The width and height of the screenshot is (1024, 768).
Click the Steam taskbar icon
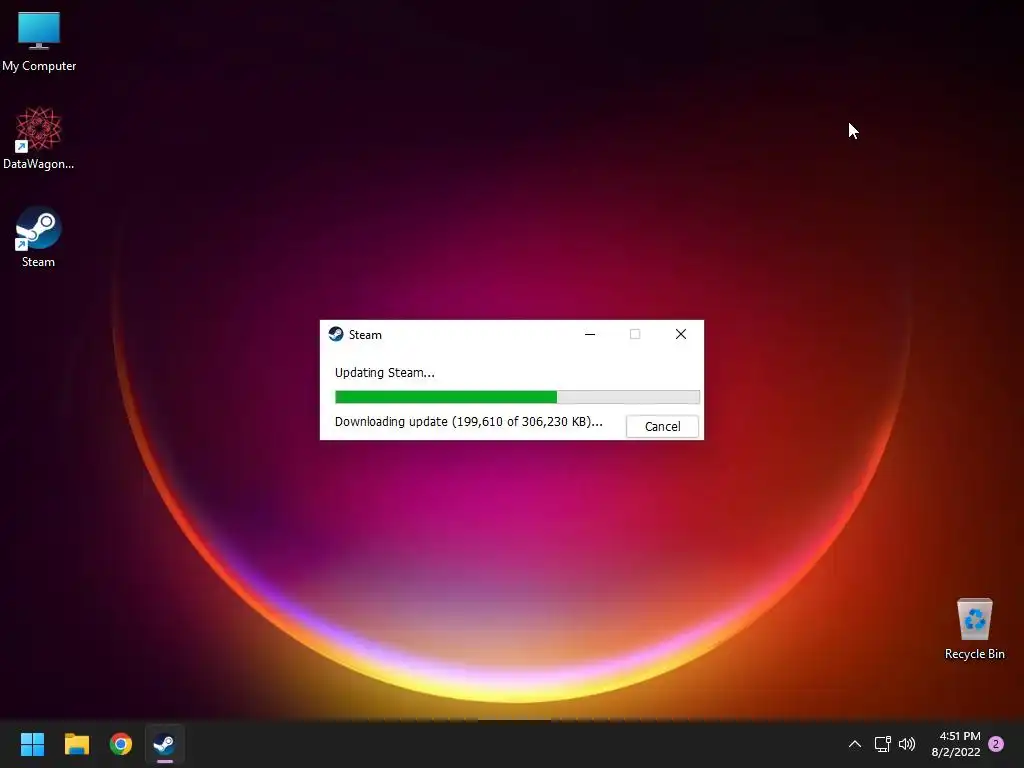[x=165, y=744]
